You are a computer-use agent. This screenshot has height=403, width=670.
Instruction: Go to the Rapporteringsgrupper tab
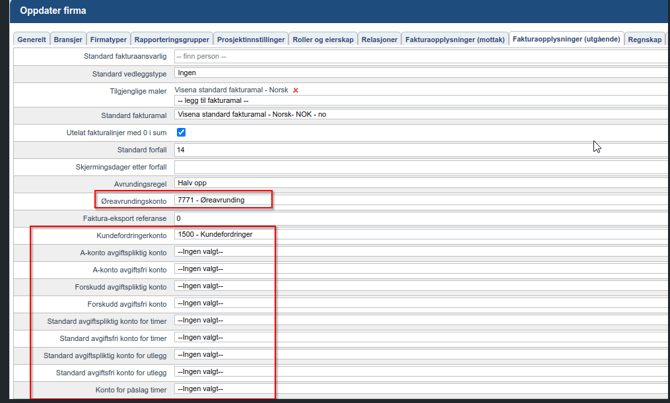171,40
